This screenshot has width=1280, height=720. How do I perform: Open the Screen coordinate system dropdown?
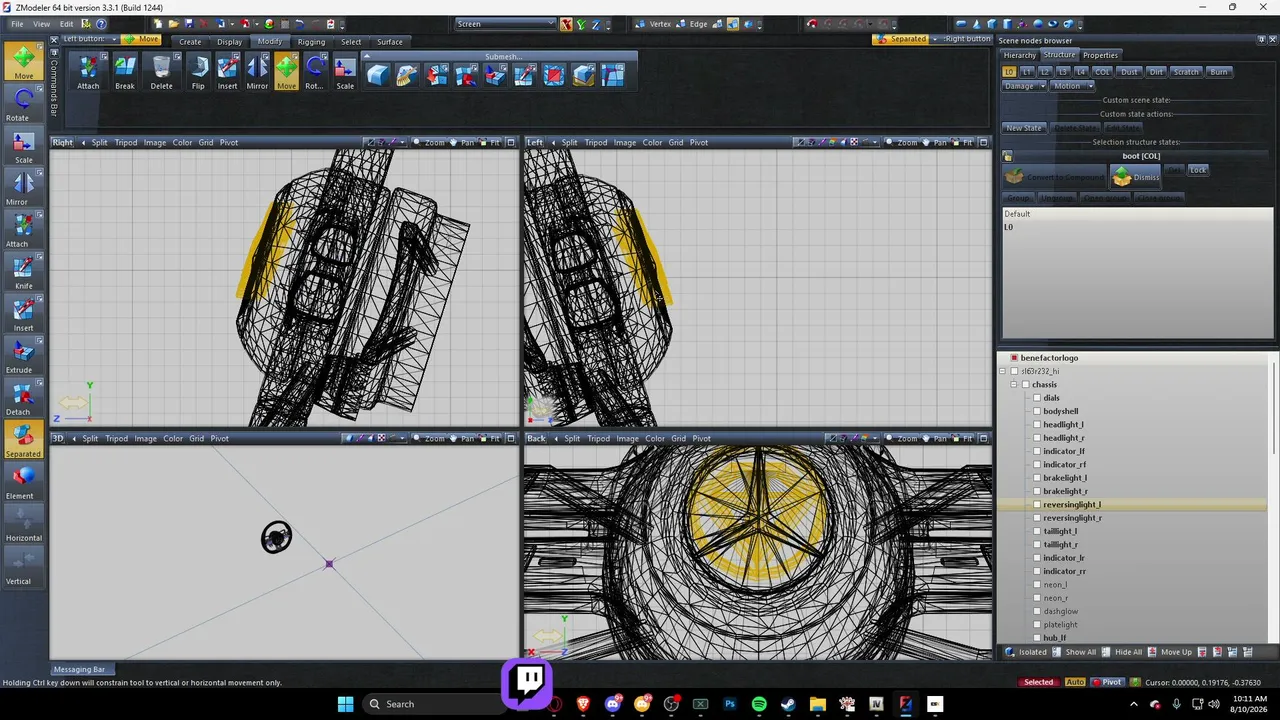[x=505, y=24]
